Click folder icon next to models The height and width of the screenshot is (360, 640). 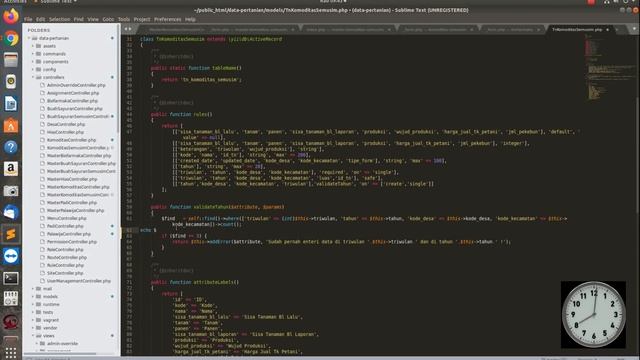[x=39, y=296]
